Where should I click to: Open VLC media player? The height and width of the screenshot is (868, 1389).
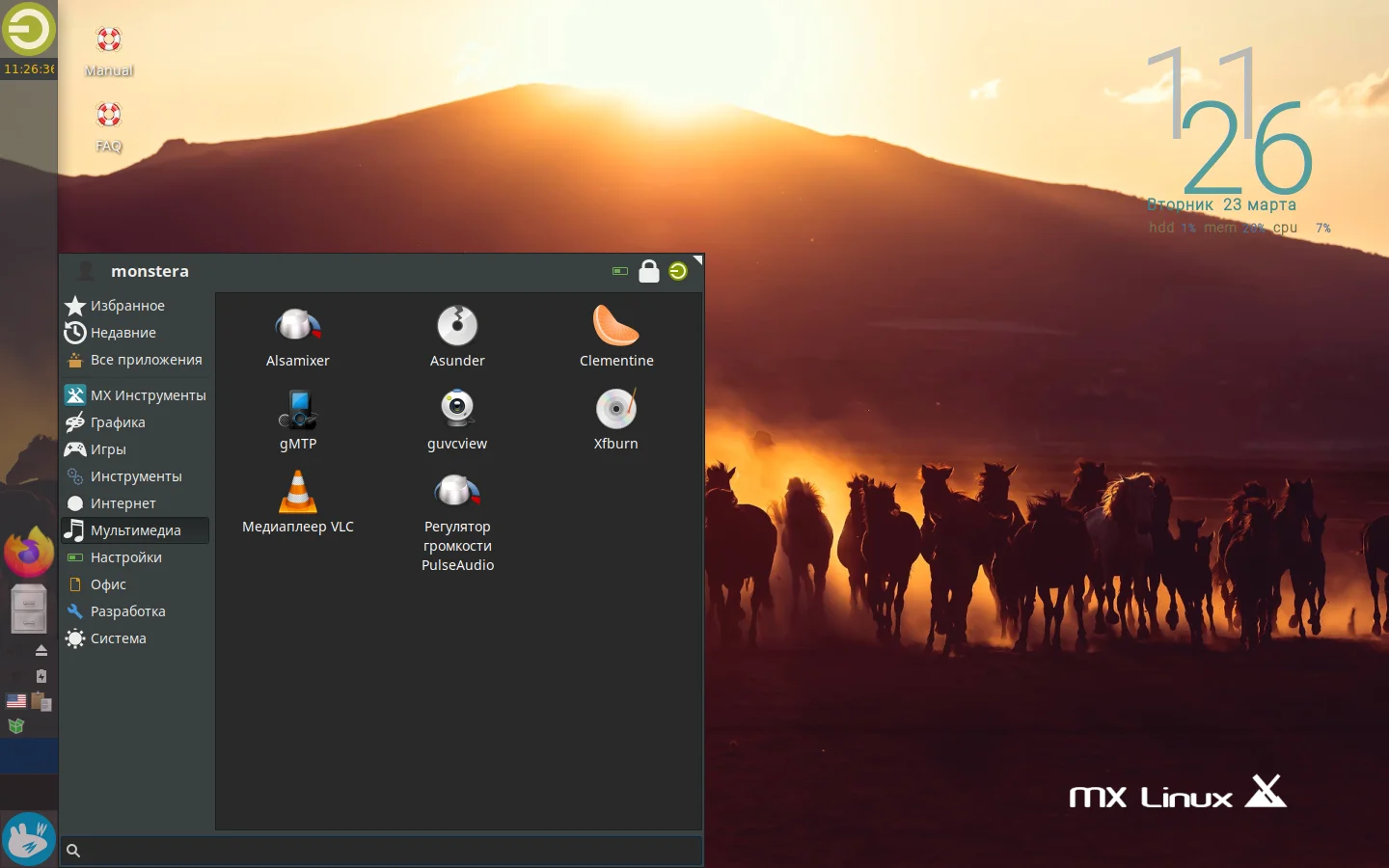(298, 503)
